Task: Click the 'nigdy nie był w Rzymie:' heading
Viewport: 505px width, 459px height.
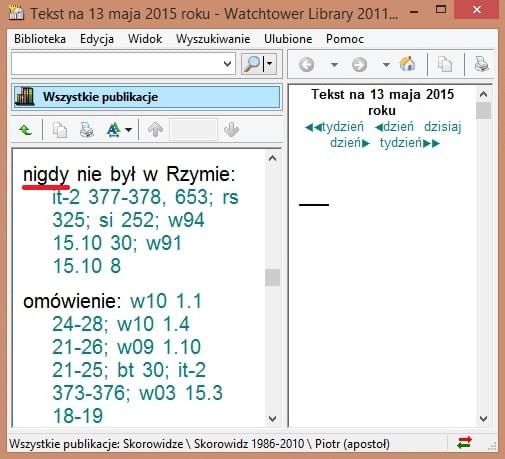Action: pyautogui.click(x=129, y=174)
